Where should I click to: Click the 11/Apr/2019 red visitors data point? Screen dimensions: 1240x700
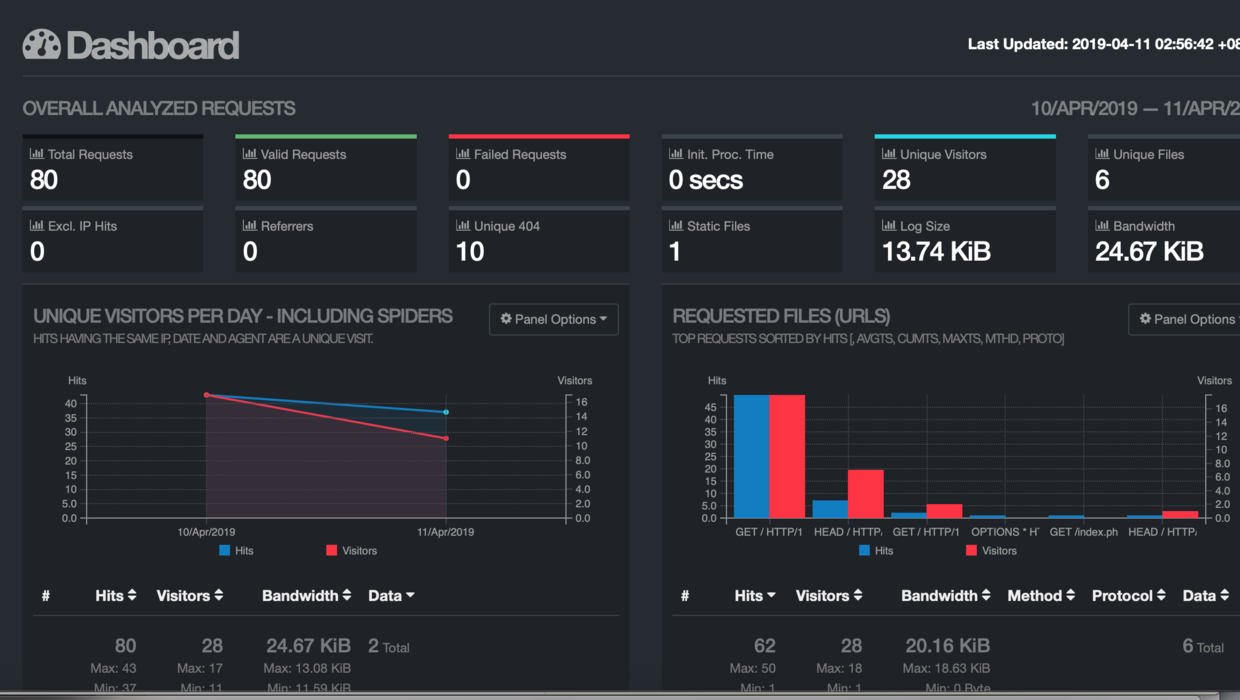point(446,438)
